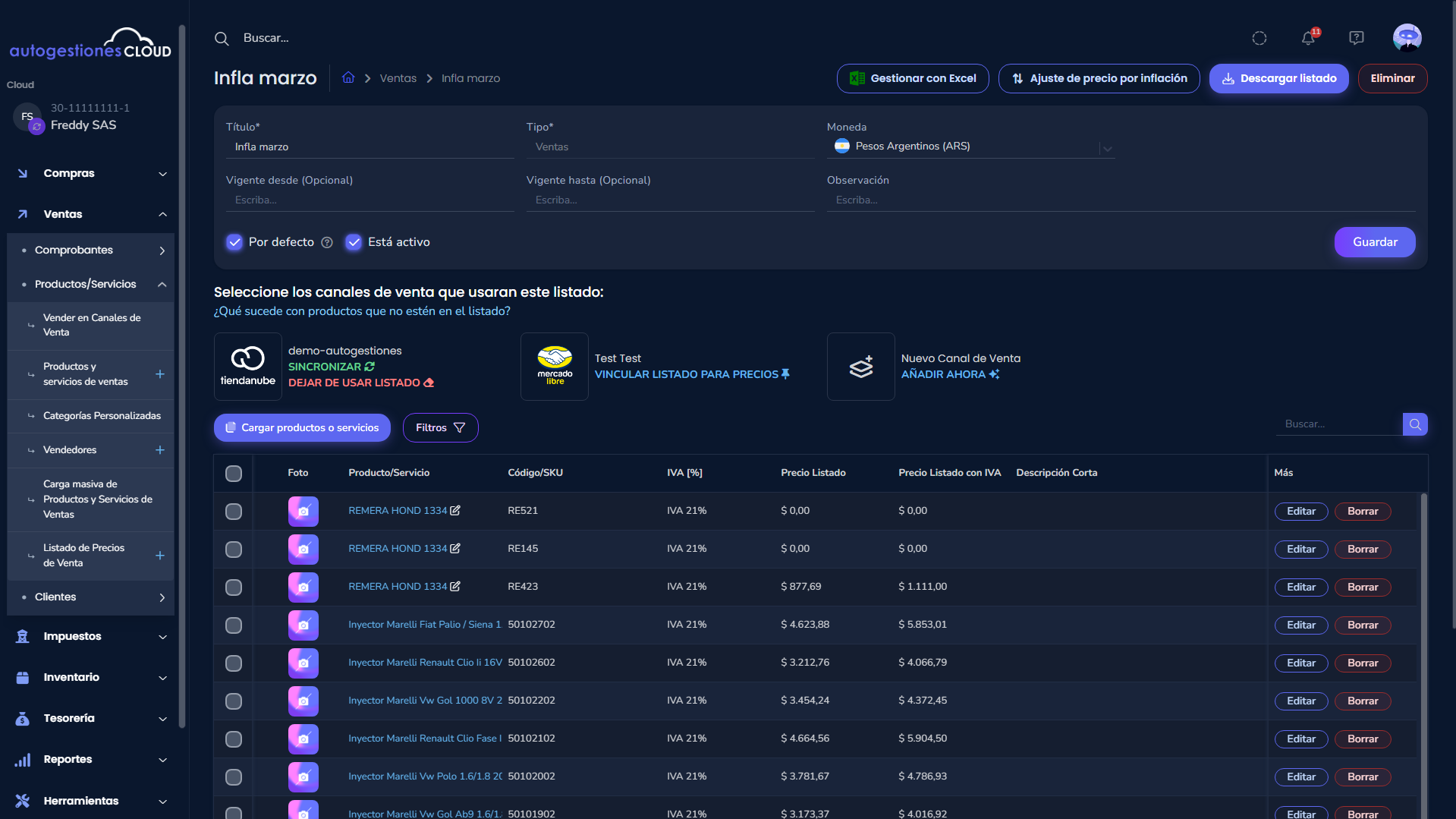Image resolution: width=1456 pixels, height=819 pixels.
Task: Select checkbox for row 50102602
Action: point(234,663)
